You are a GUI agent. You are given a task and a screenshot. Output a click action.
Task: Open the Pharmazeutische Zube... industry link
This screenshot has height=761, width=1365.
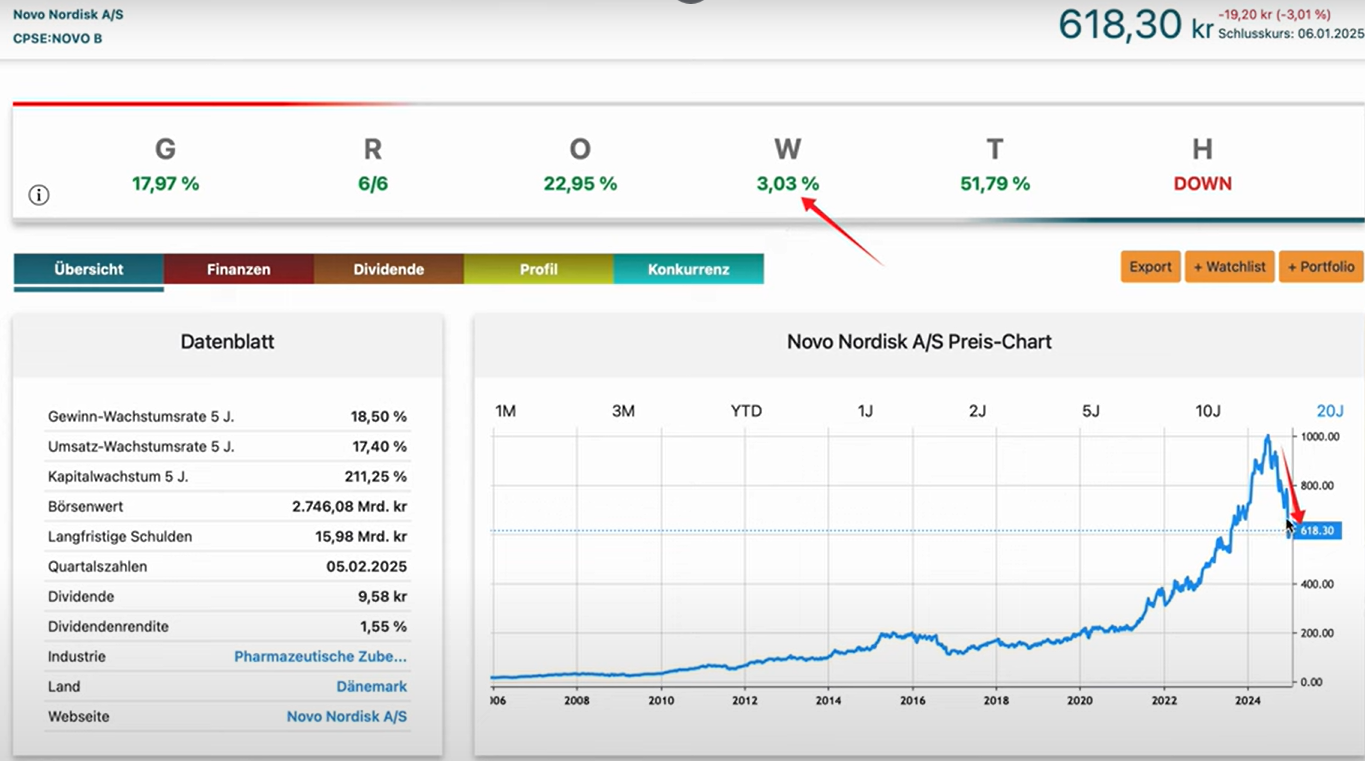pyautogui.click(x=320, y=657)
